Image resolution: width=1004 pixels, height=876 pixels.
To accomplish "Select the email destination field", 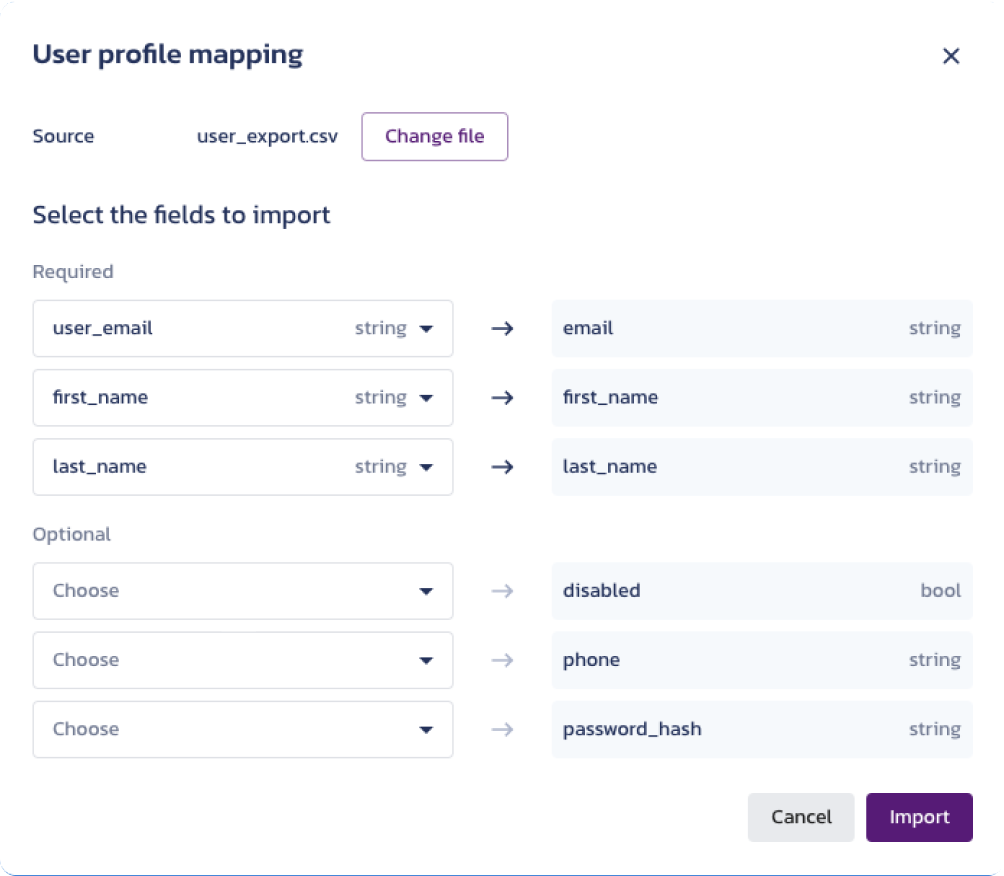I will click(761, 328).
